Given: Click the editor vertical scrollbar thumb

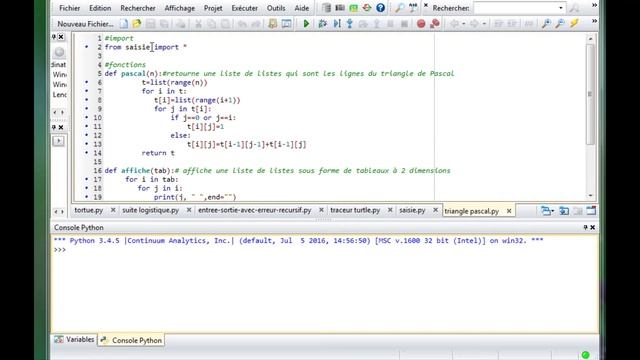Looking at the screenshot, I should 590,94.
